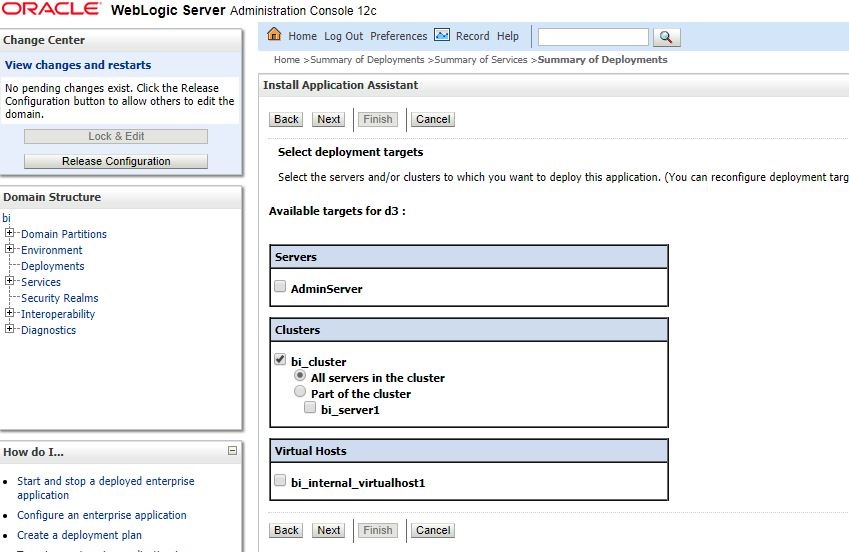This screenshot has height=552, width=849.
Task: Expand the Services tree node
Action: (9, 281)
